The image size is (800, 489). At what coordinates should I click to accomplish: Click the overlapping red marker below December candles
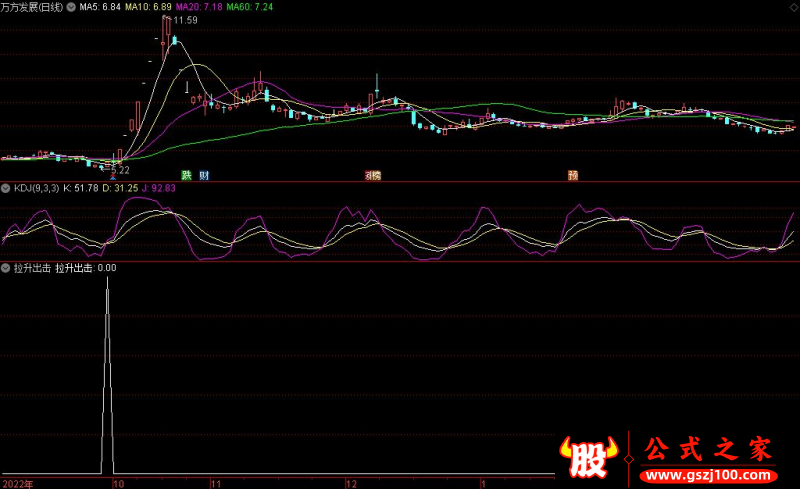[x=373, y=175]
